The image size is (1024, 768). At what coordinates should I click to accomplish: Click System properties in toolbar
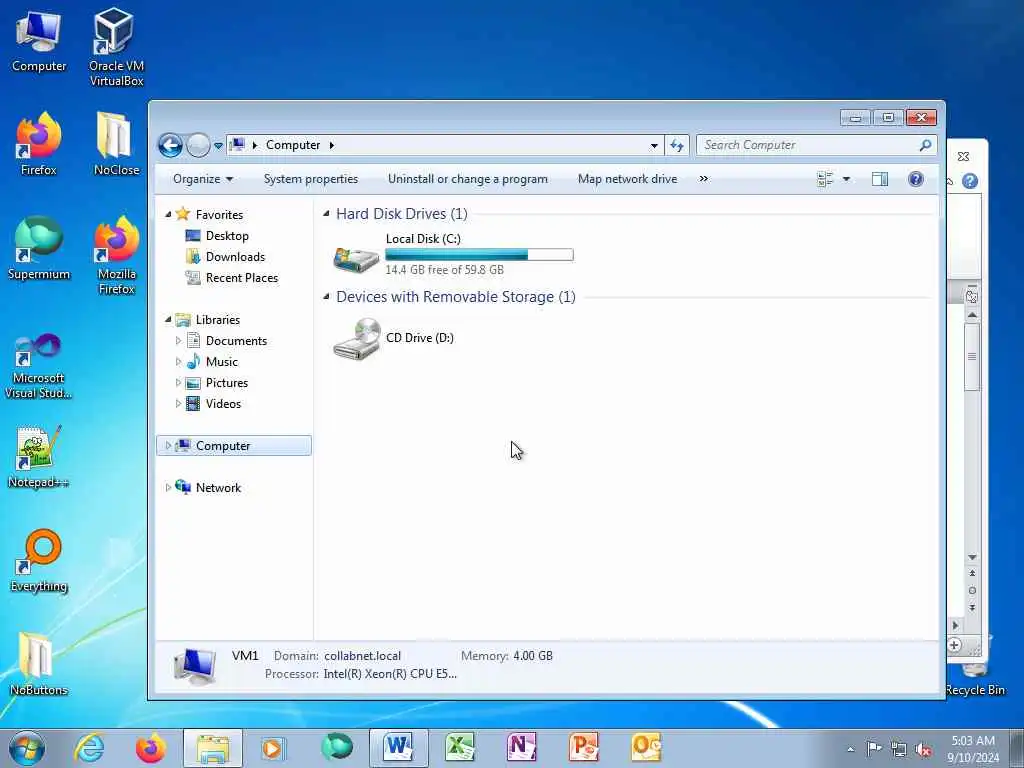click(311, 179)
